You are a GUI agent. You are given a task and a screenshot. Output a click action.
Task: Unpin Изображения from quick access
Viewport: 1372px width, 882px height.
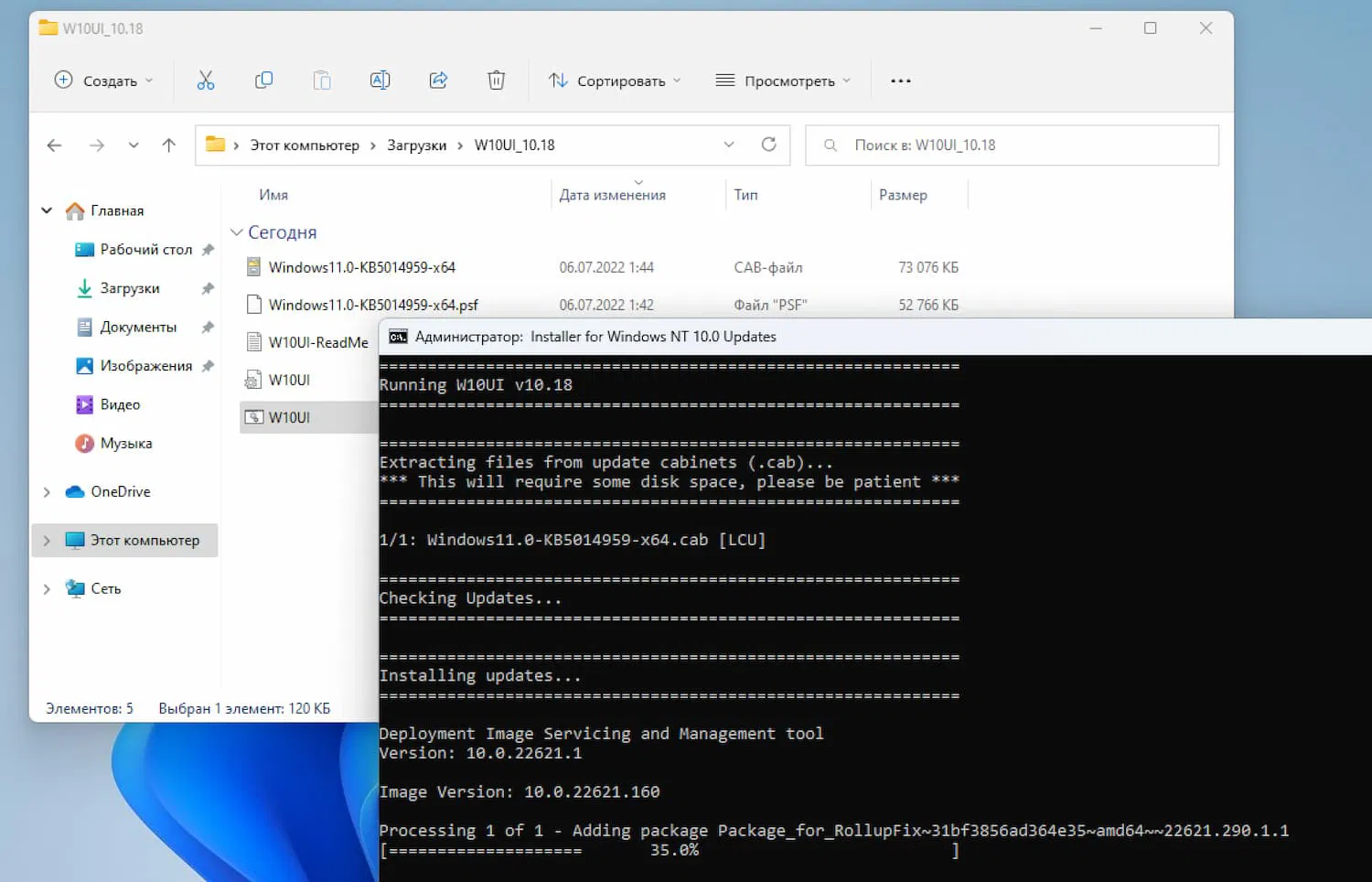click(x=208, y=366)
